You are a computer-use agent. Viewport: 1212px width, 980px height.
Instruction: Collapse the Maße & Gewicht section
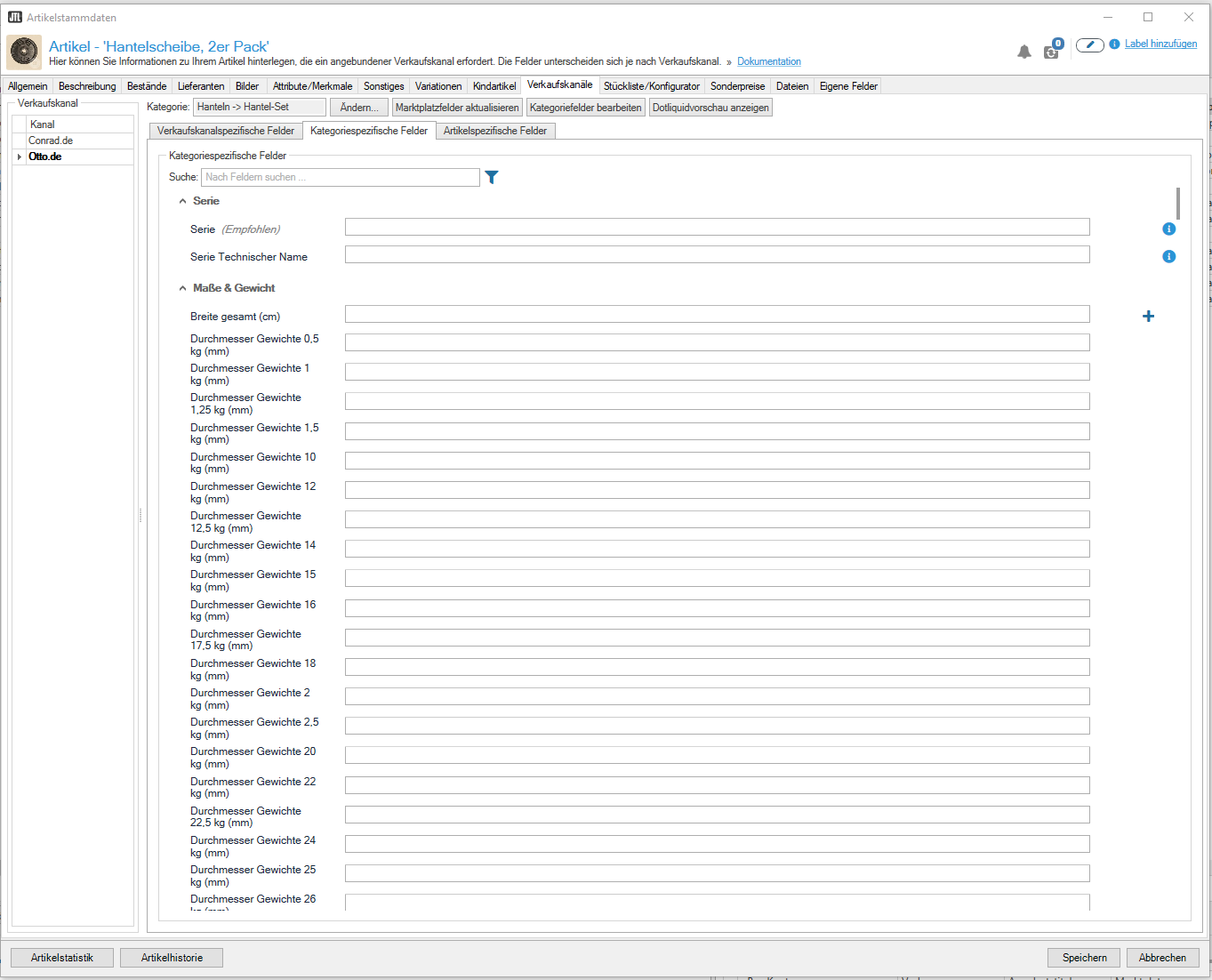click(x=183, y=289)
